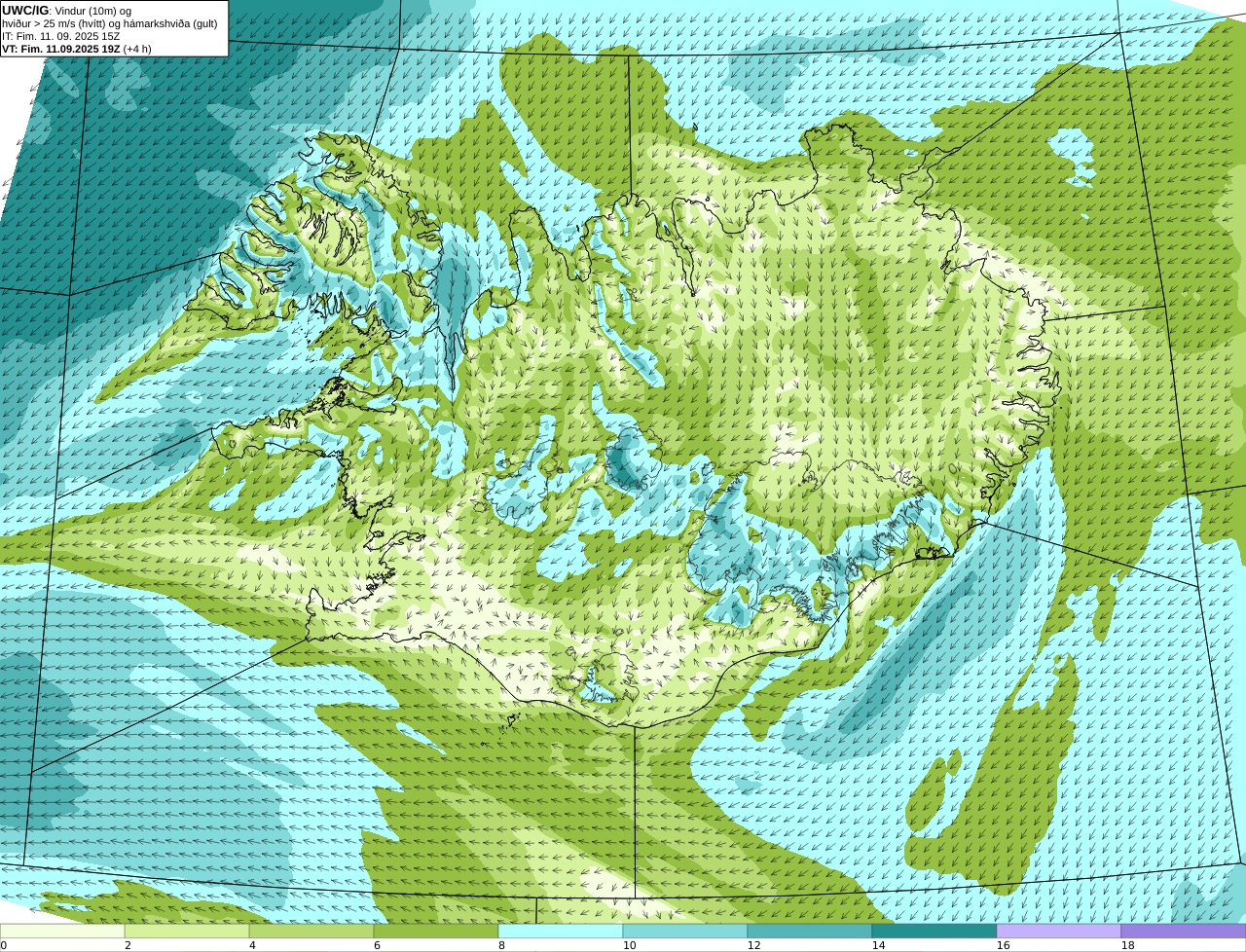Click the legend scale label "4"
This screenshot has height=952, width=1246.
coord(252,945)
